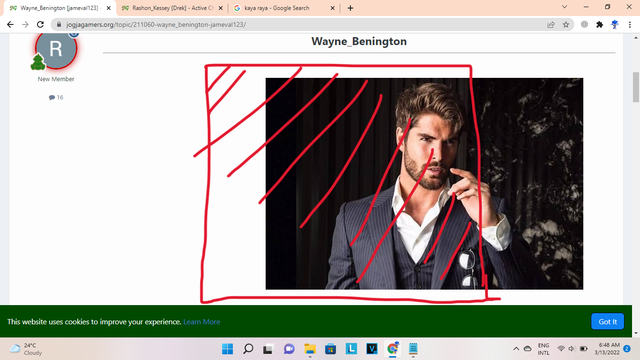Open the Chrome profile avatar icon
The height and width of the screenshot is (360, 640).
coord(615,24)
